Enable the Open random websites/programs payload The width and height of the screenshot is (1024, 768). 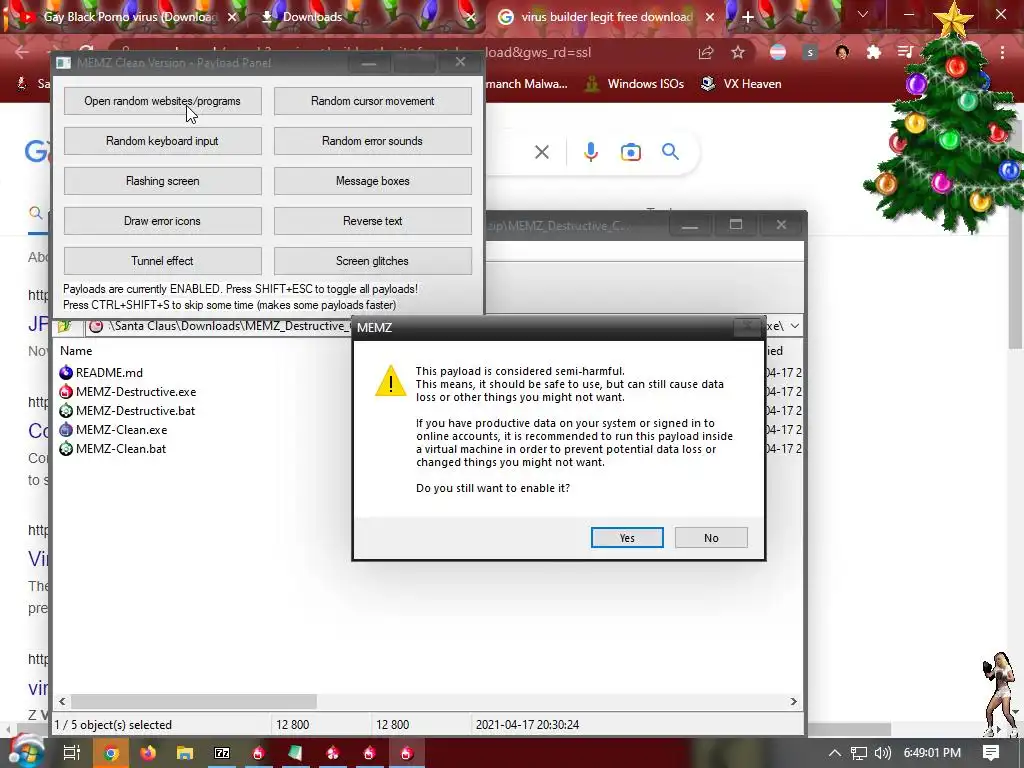pos(163,101)
